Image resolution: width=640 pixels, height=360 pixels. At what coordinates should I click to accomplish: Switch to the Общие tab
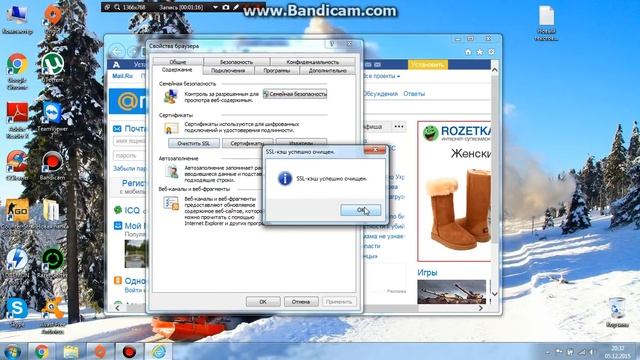[178, 62]
